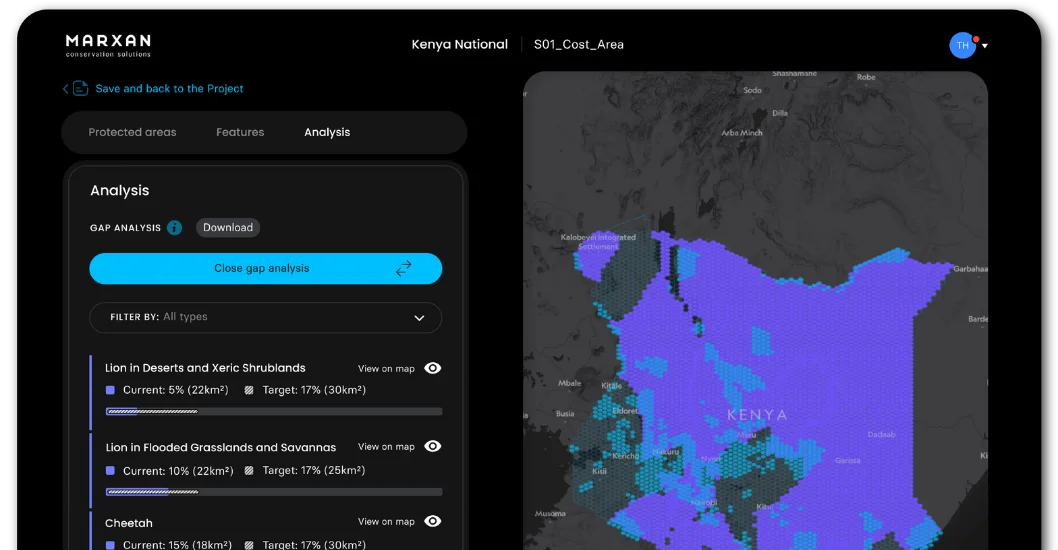Click the Garbahaa label on the map
This screenshot has width=1058, height=550.
pyautogui.click(x=970, y=269)
